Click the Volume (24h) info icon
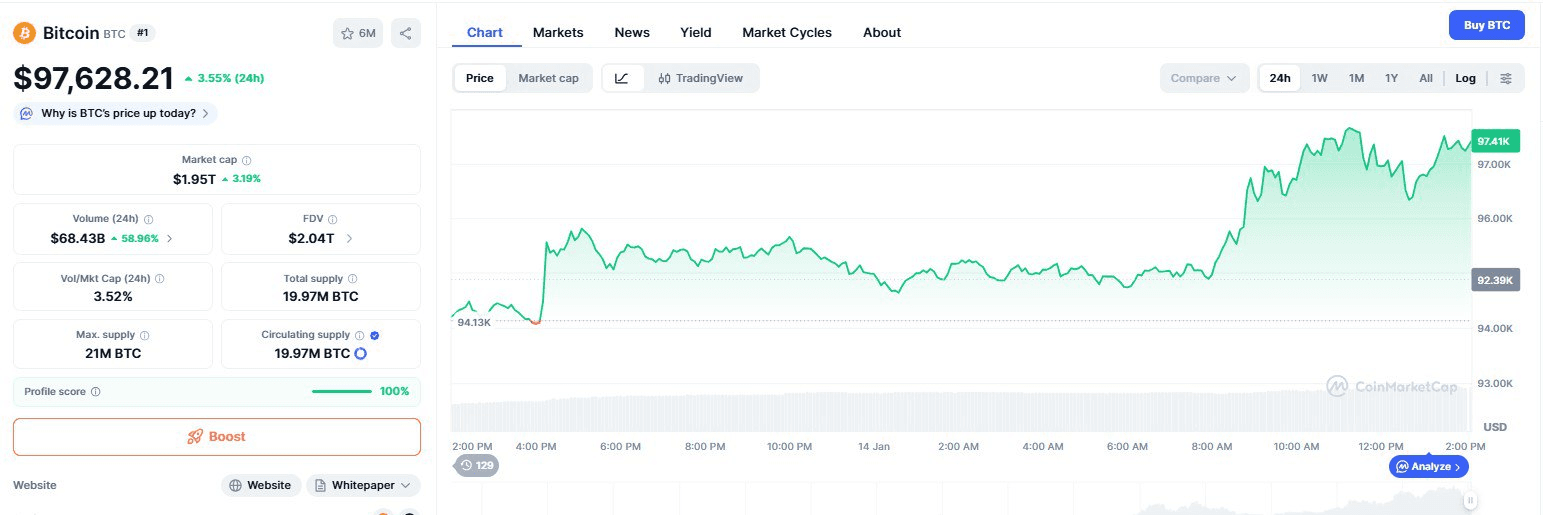This screenshot has width=1543, height=515. pos(148,219)
